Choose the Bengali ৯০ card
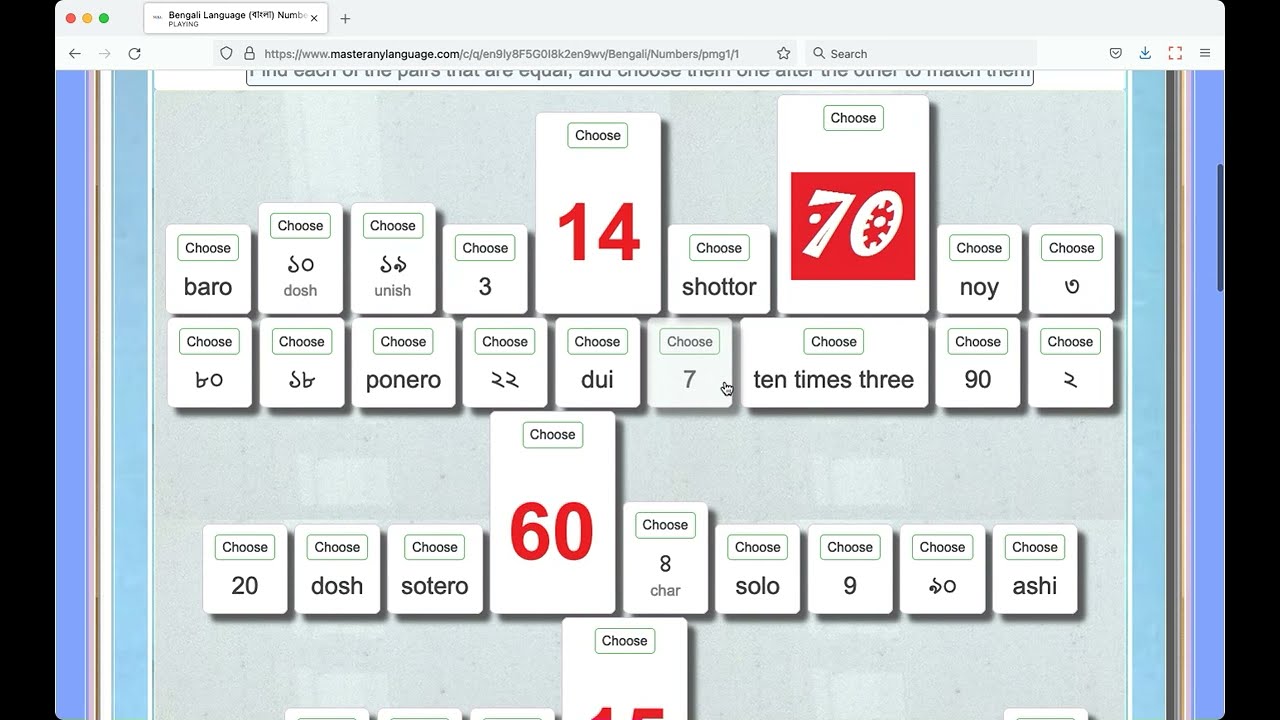 (x=942, y=547)
